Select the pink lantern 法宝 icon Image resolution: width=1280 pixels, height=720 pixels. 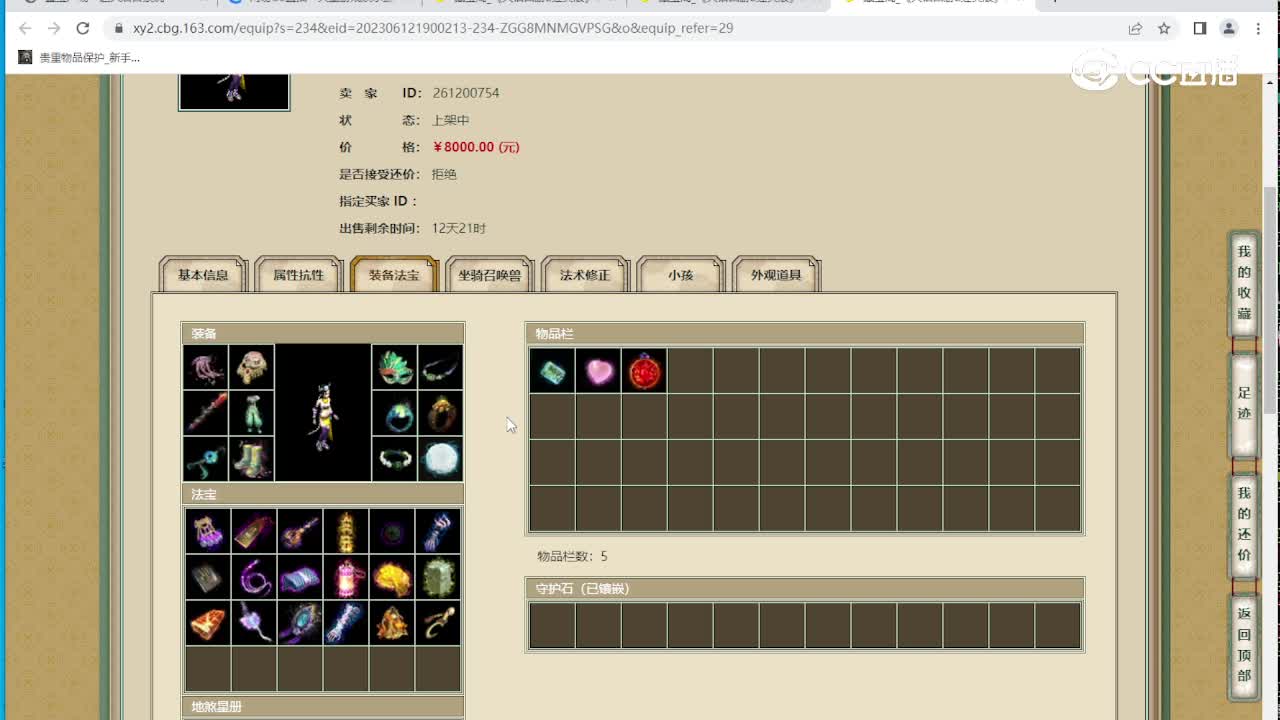pyautogui.click(x=346, y=577)
